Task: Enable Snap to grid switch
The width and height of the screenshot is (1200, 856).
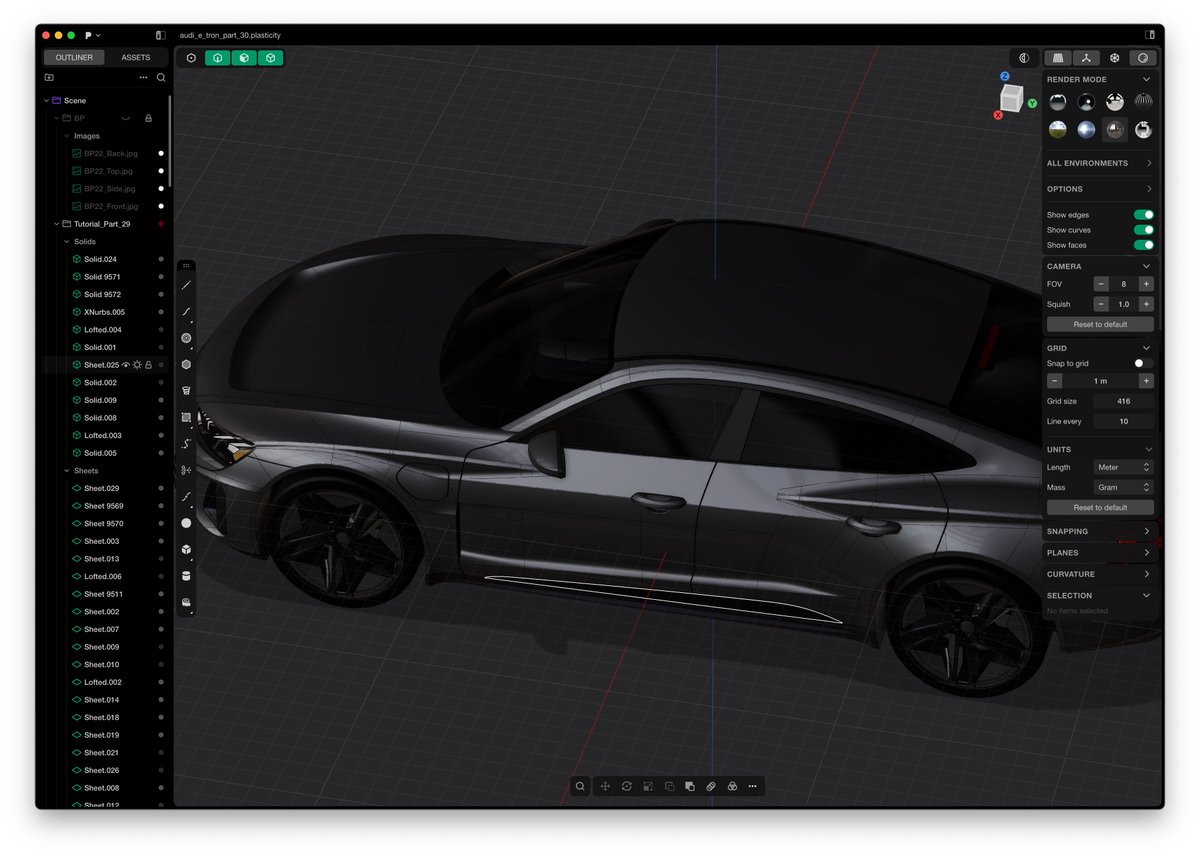Action: 1143,363
